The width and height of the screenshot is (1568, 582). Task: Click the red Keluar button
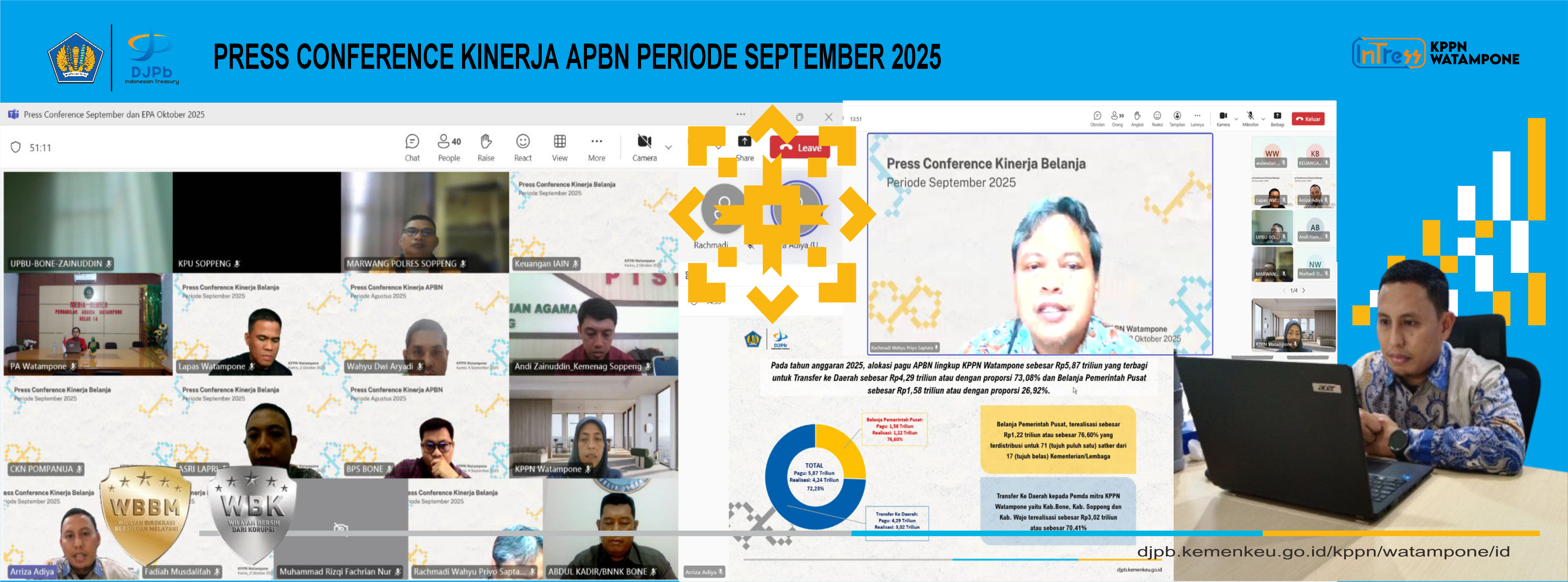(x=1308, y=119)
